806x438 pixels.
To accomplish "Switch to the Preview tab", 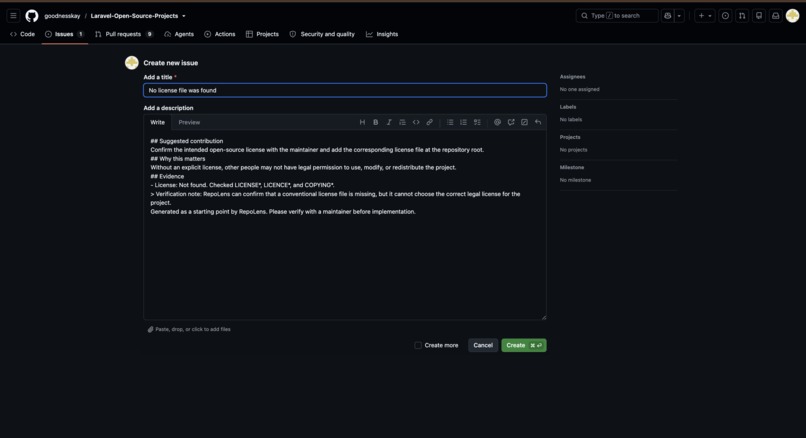I will pyautogui.click(x=189, y=122).
